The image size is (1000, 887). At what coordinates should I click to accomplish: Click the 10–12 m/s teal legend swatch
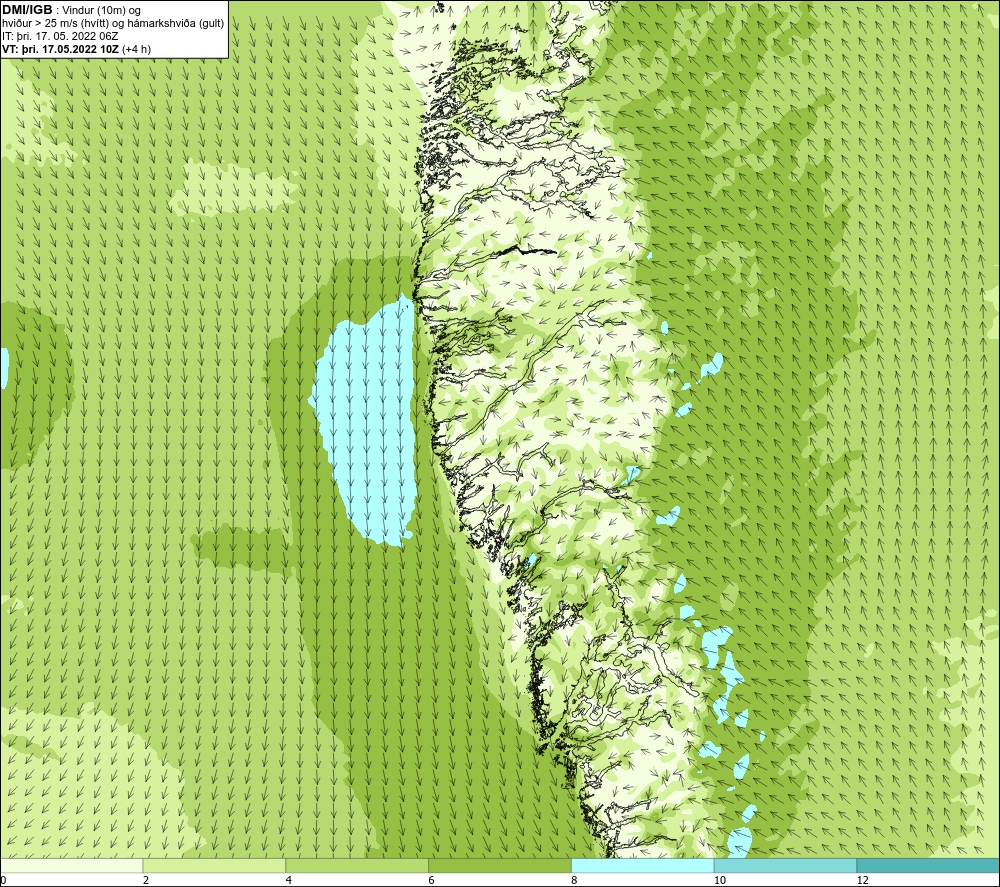(786, 865)
